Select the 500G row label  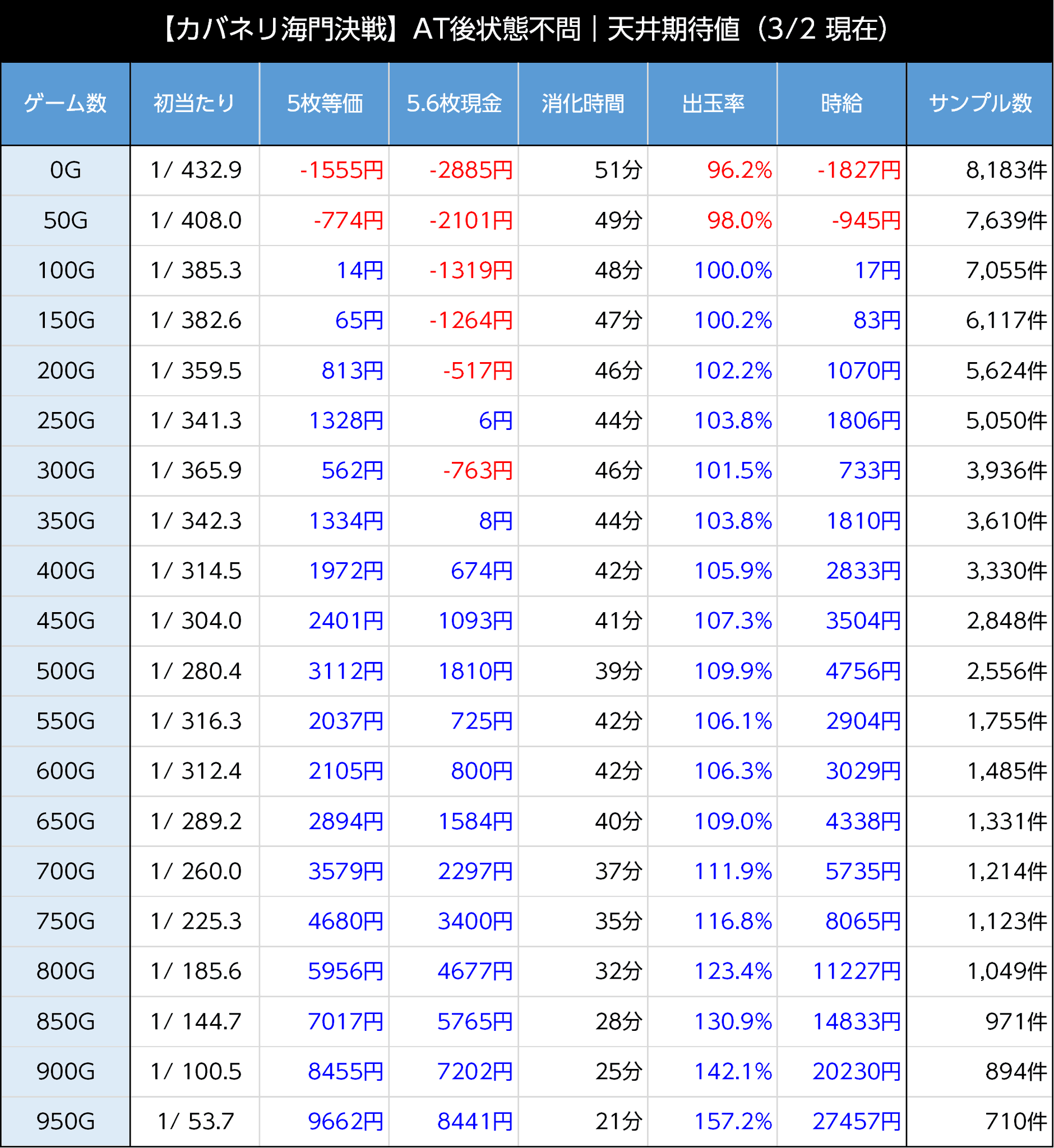coord(65,671)
